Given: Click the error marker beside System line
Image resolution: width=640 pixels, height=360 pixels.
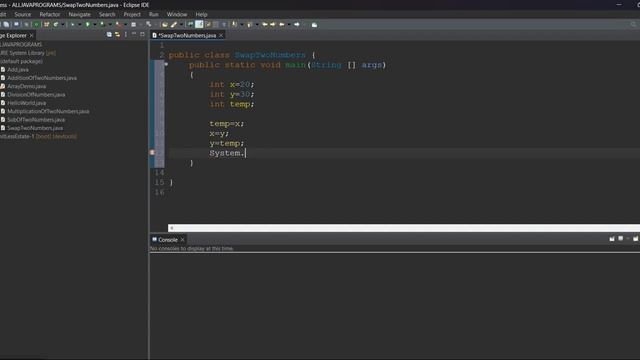Looking at the screenshot, I should click(x=152, y=153).
